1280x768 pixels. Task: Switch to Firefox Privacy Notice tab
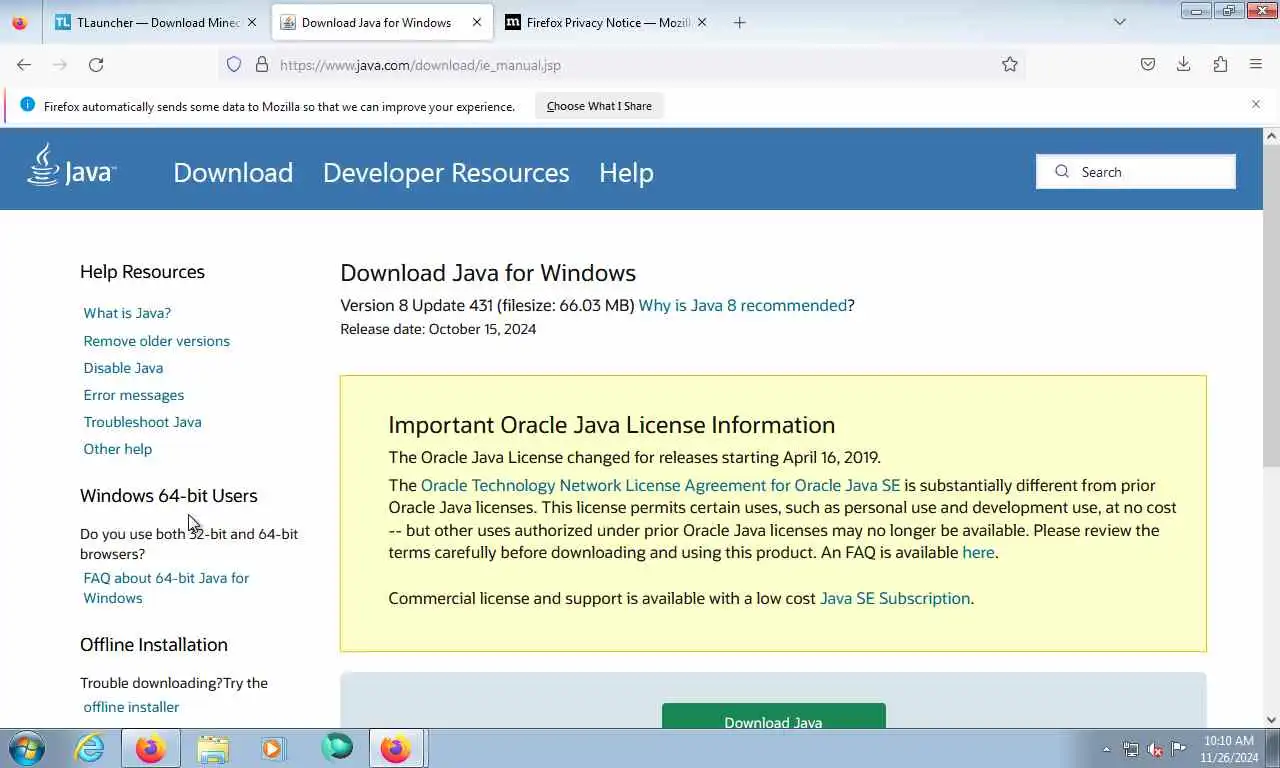pyautogui.click(x=606, y=22)
